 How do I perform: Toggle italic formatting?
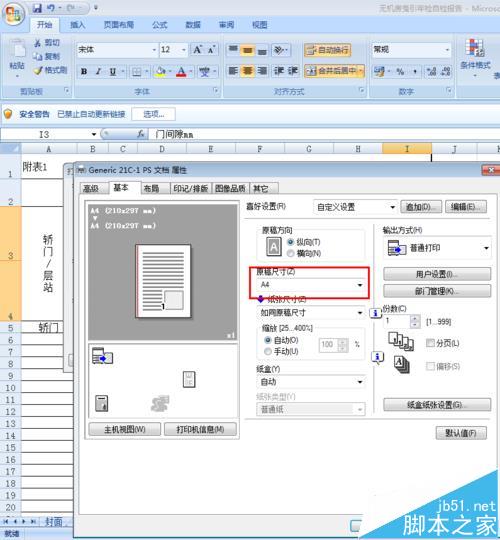pyautogui.click(x=98, y=71)
